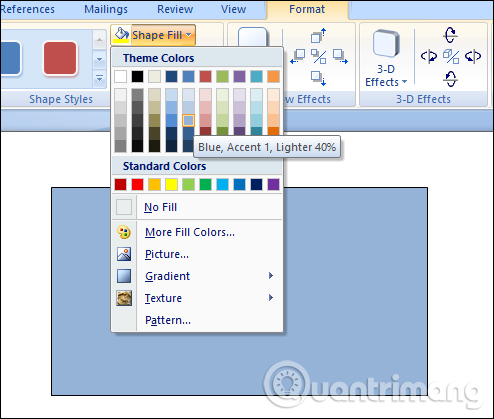Apply the blue rounded shape style

click(11, 58)
